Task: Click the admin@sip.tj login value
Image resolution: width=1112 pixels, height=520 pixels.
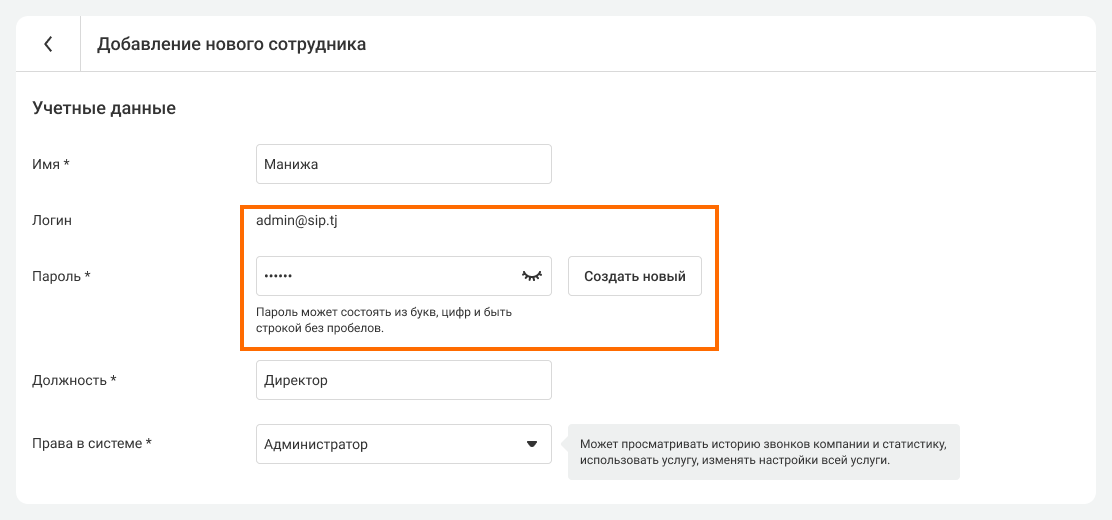Action: tap(297, 220)
